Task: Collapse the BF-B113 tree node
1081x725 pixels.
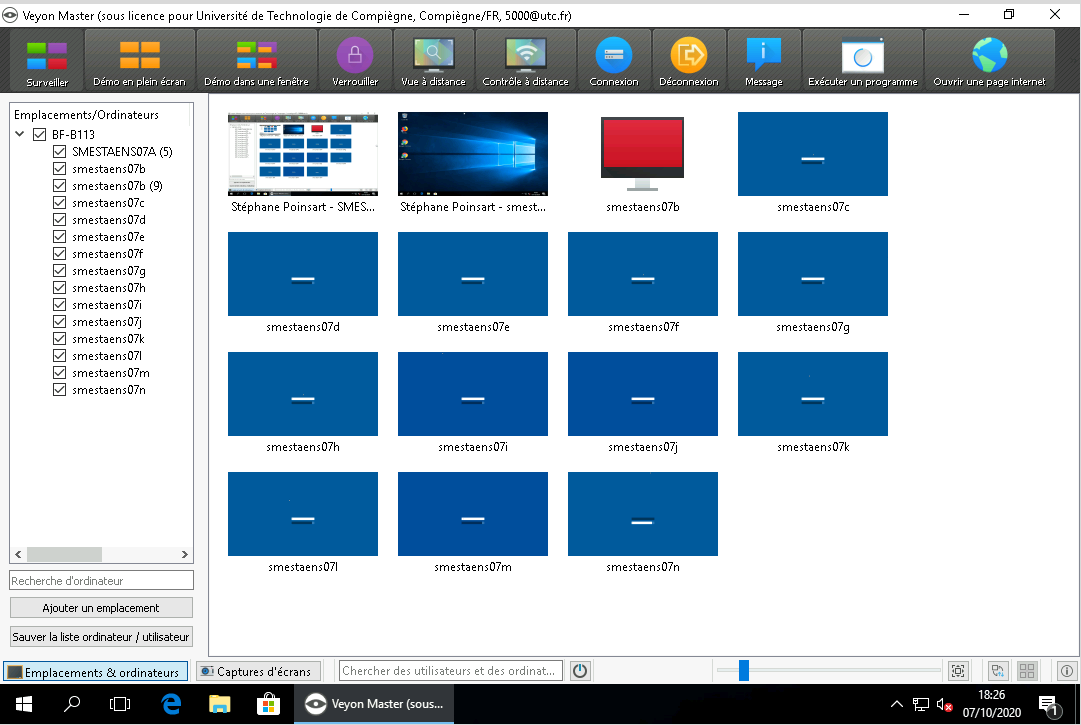Action: 20,134
